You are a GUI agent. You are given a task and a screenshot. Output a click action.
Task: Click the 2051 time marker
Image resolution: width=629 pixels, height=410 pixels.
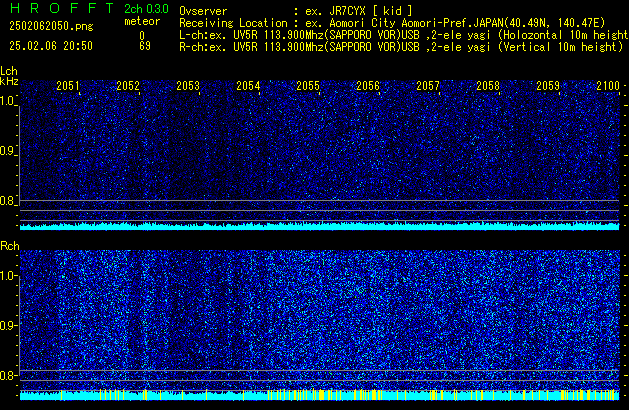point(68,86)
